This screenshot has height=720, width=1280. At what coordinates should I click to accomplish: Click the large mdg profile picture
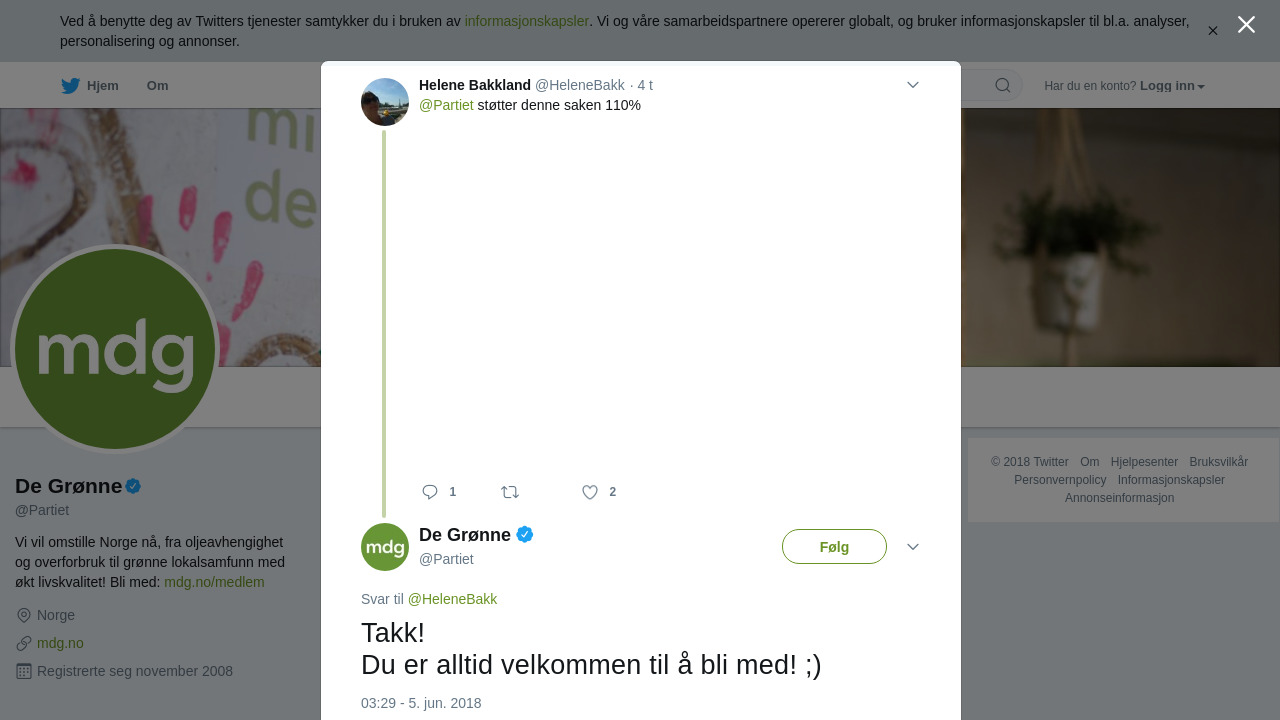115,349
